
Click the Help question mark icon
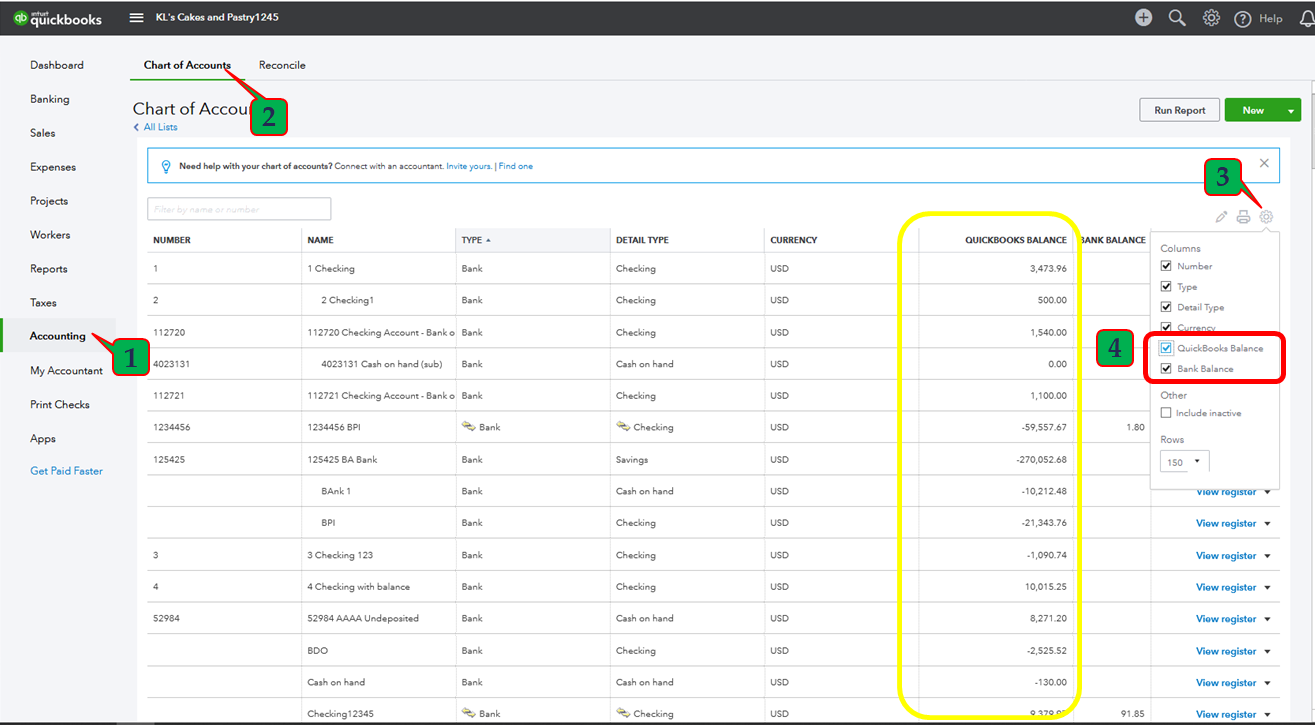pos(1243,19)
